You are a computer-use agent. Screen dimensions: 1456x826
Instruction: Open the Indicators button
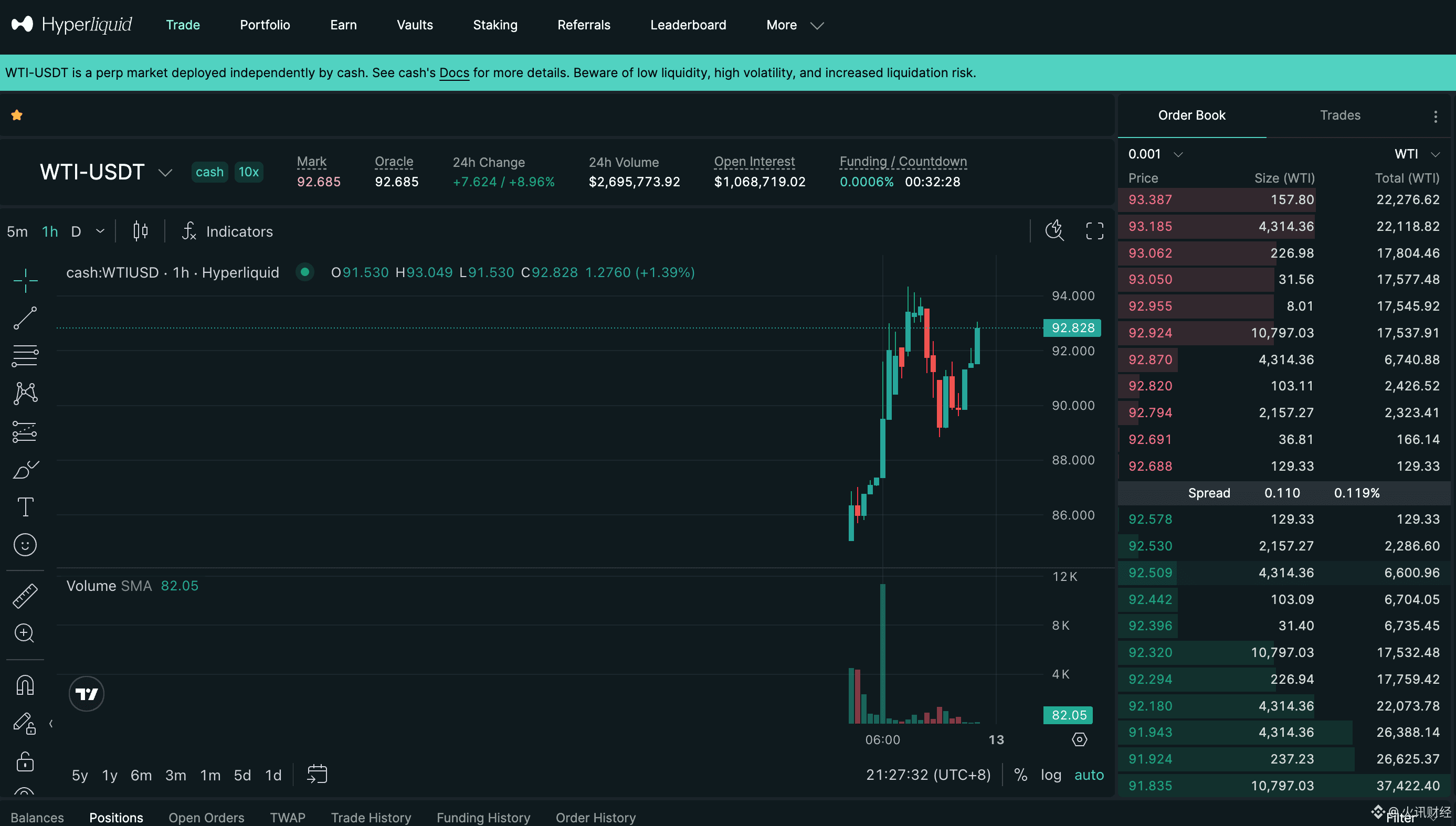point(228,231)
